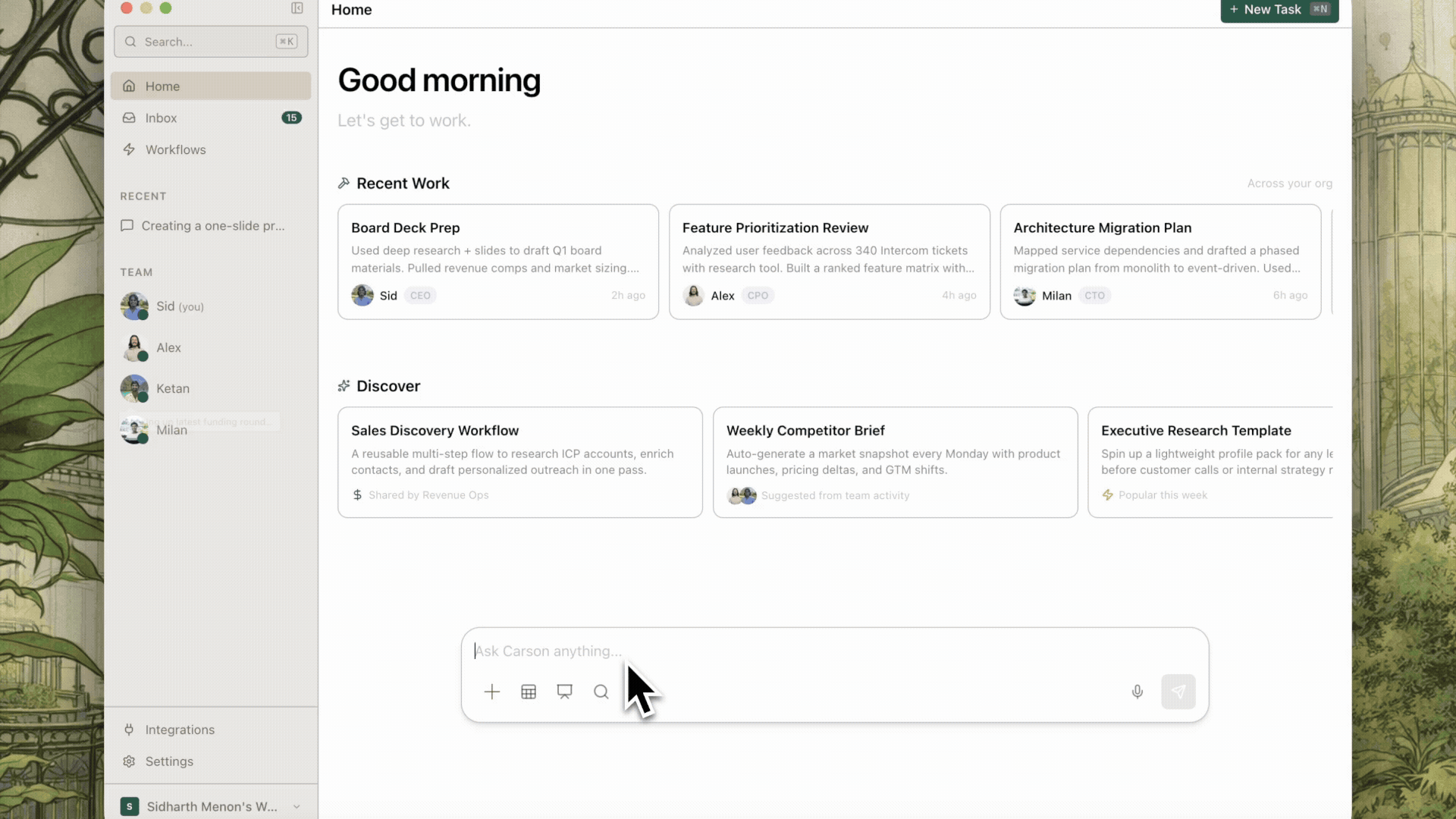Activate the research search icon in chat bar

point(600,692)
